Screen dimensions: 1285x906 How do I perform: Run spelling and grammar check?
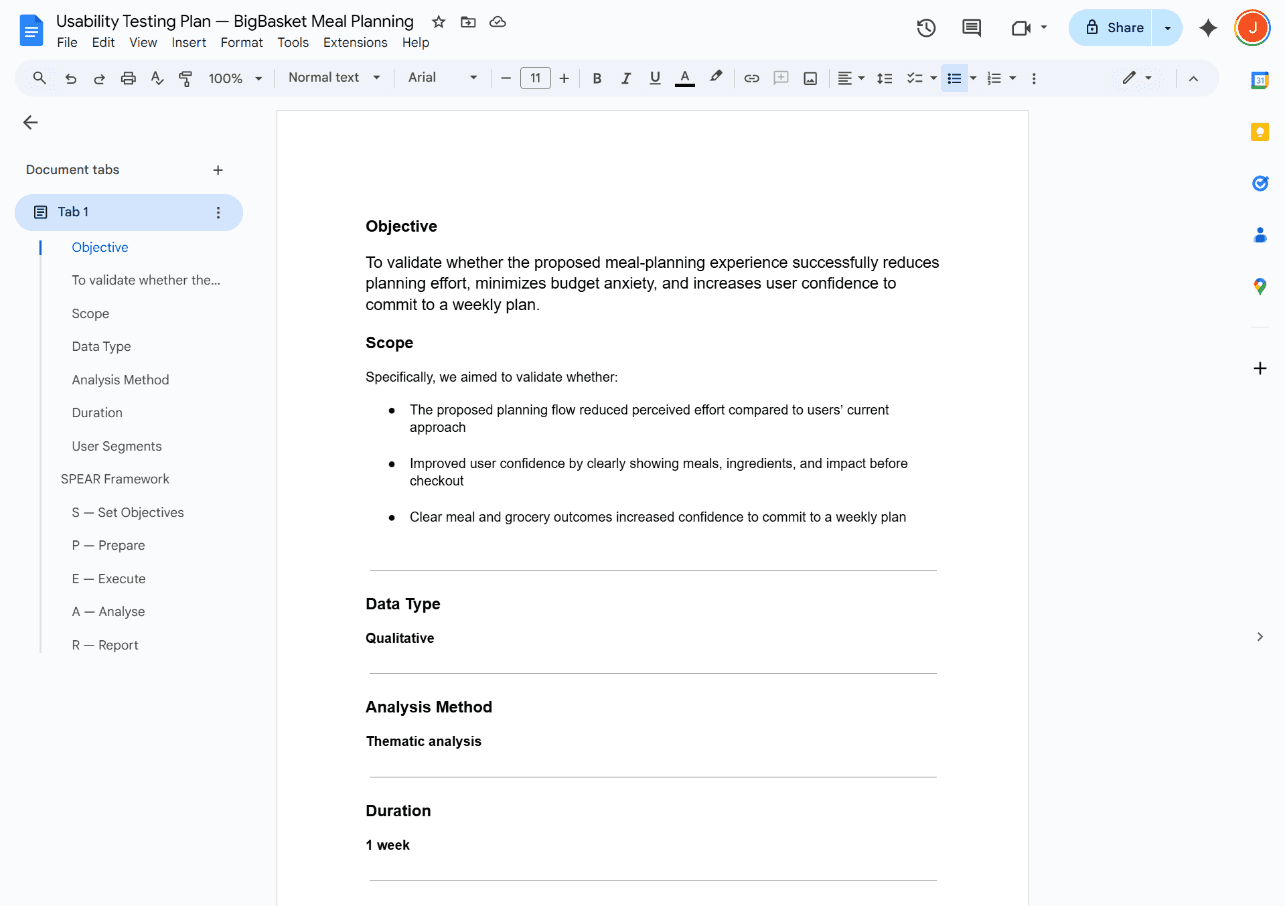click(x=157, y=78)
